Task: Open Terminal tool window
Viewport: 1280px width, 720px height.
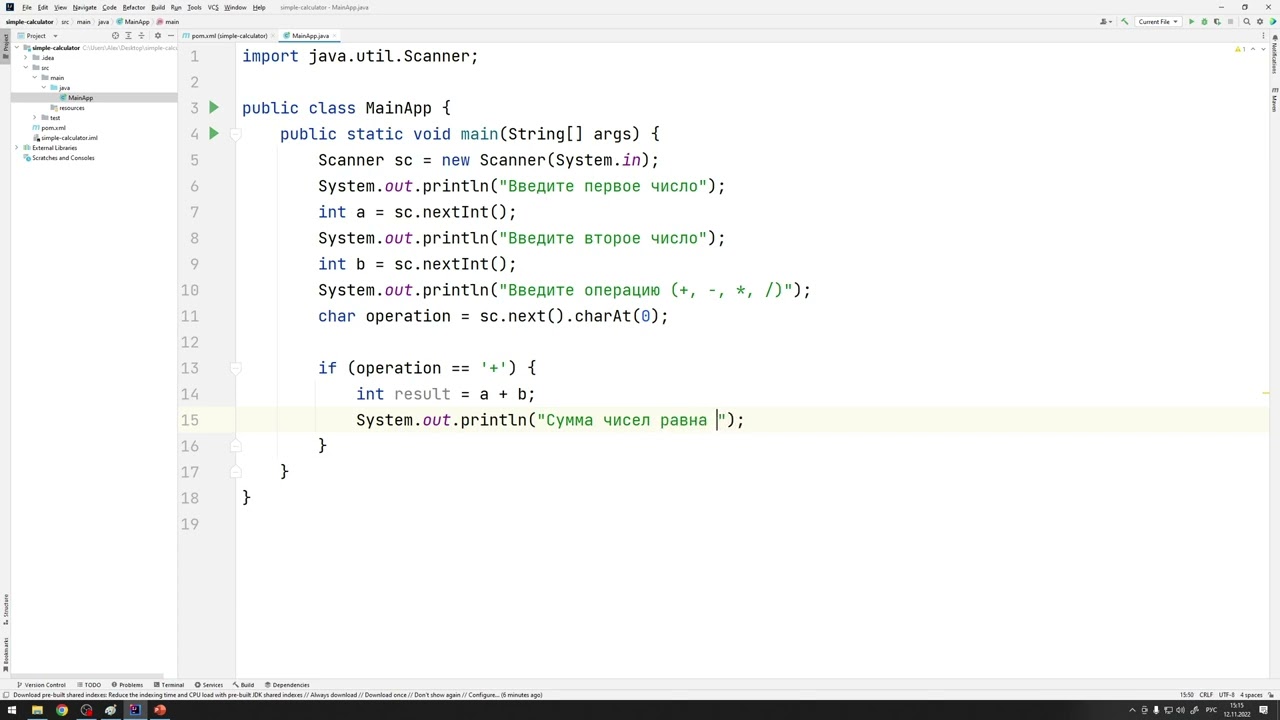Action: (x=168, y=685)
